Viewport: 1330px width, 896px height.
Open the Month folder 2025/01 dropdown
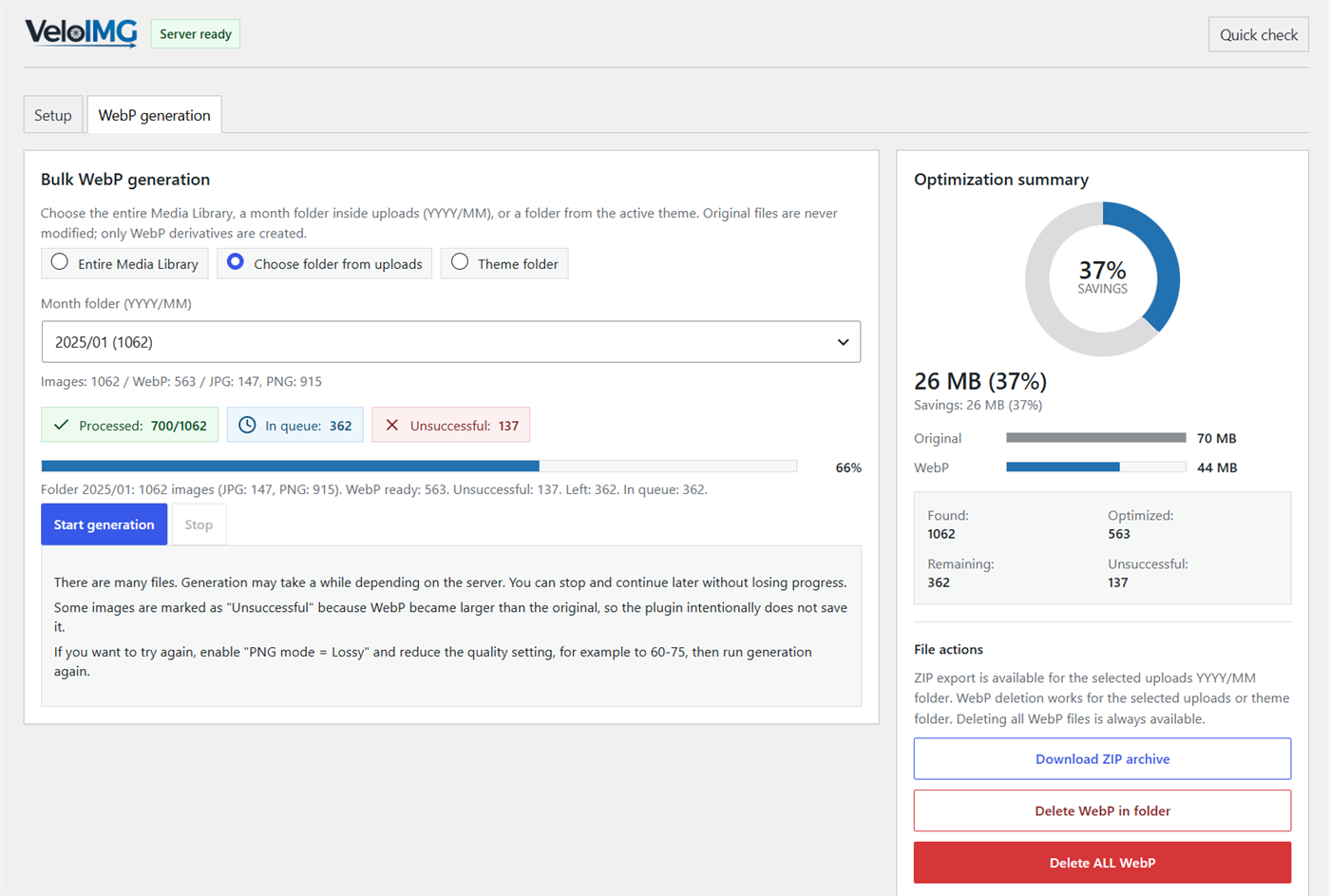coord(451,342)
